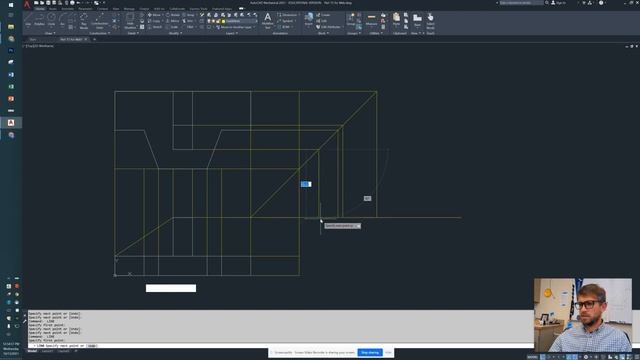Click the Edit Attributes button
This screenshot has height=360, width=640.
point(329,27)
